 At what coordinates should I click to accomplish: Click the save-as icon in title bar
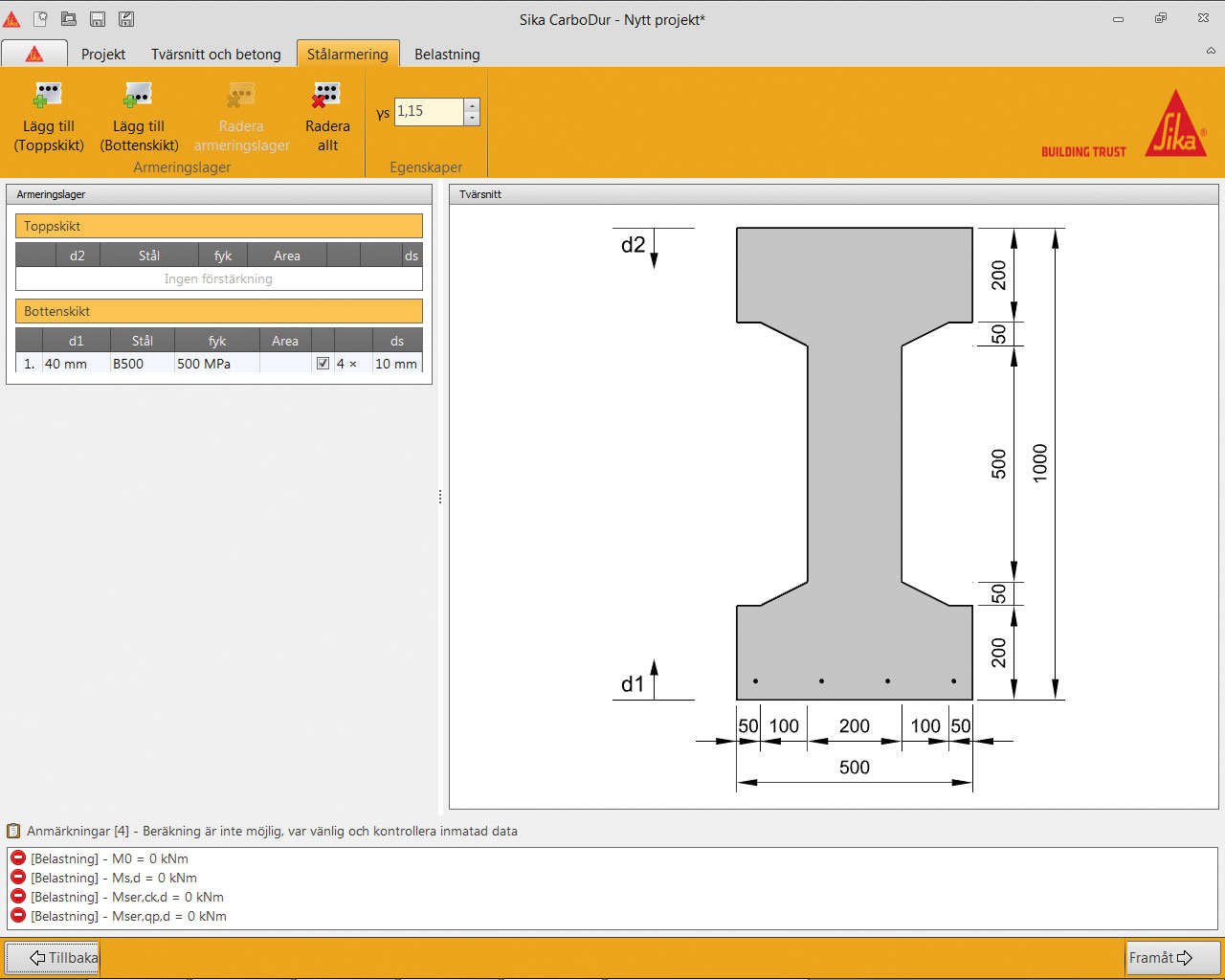point(126,18)
